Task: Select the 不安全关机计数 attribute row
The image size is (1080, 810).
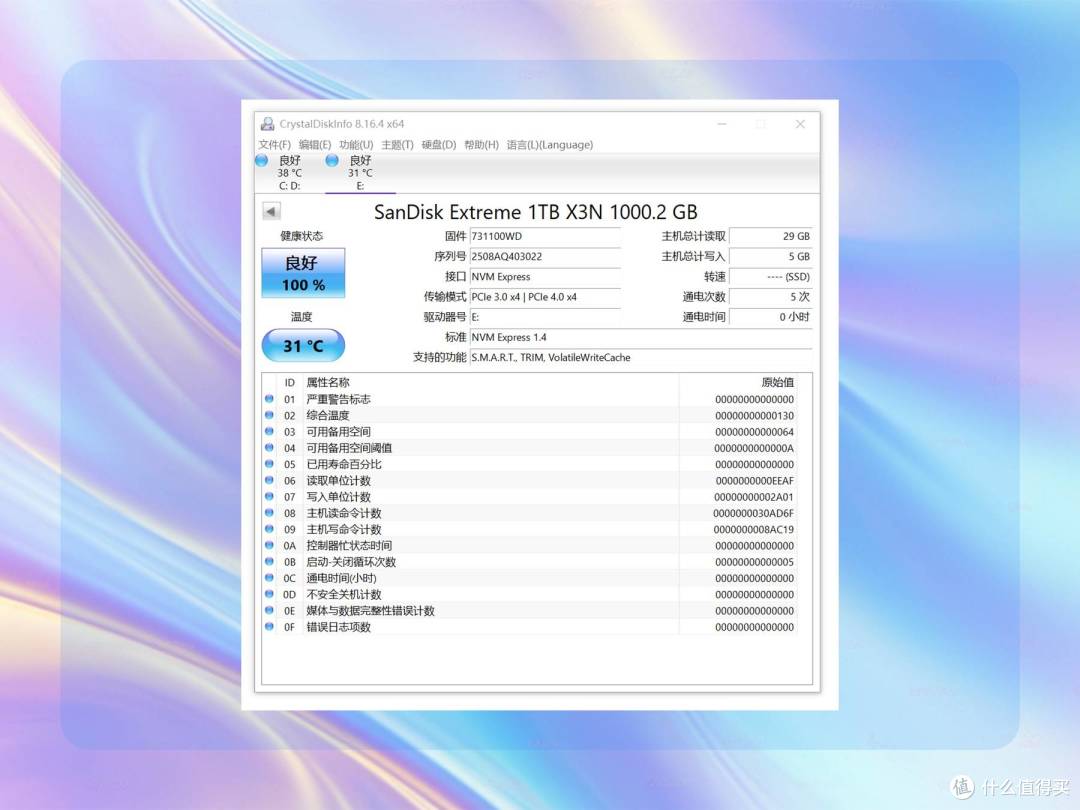Action: [x=530, y=594]
